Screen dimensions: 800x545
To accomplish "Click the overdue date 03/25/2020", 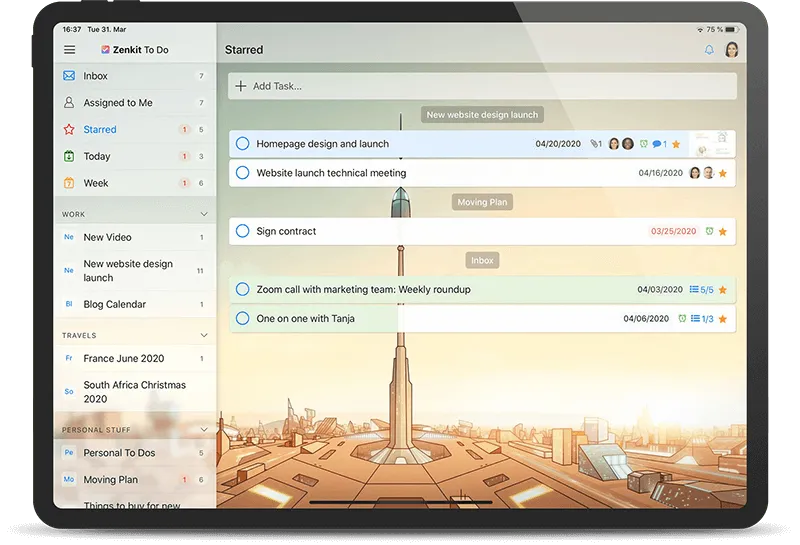I will point(673,231).
